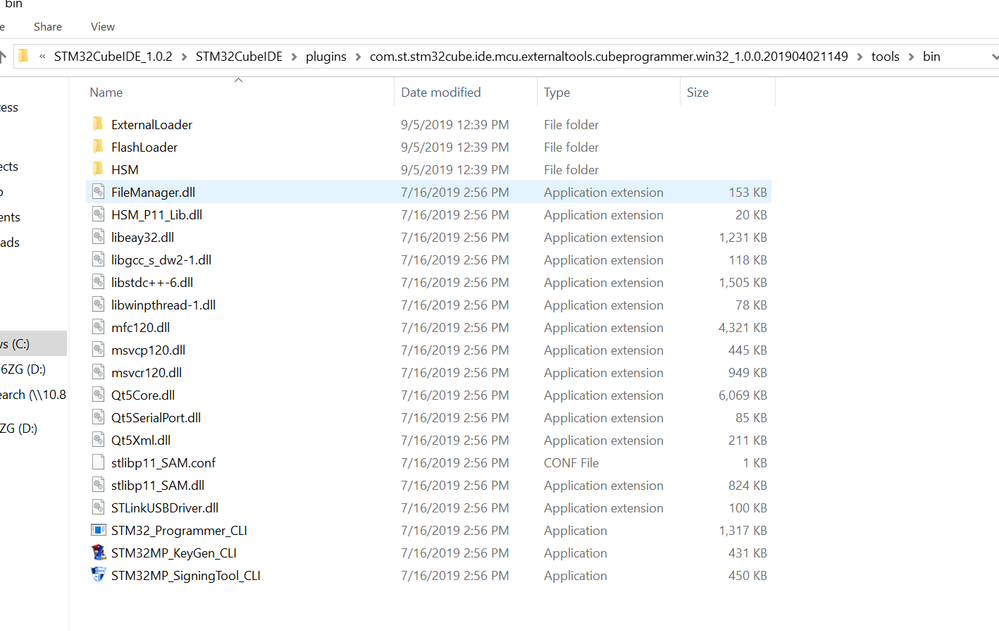Click the STLinkUSBDriver.dll file icon

pos(98,507)
